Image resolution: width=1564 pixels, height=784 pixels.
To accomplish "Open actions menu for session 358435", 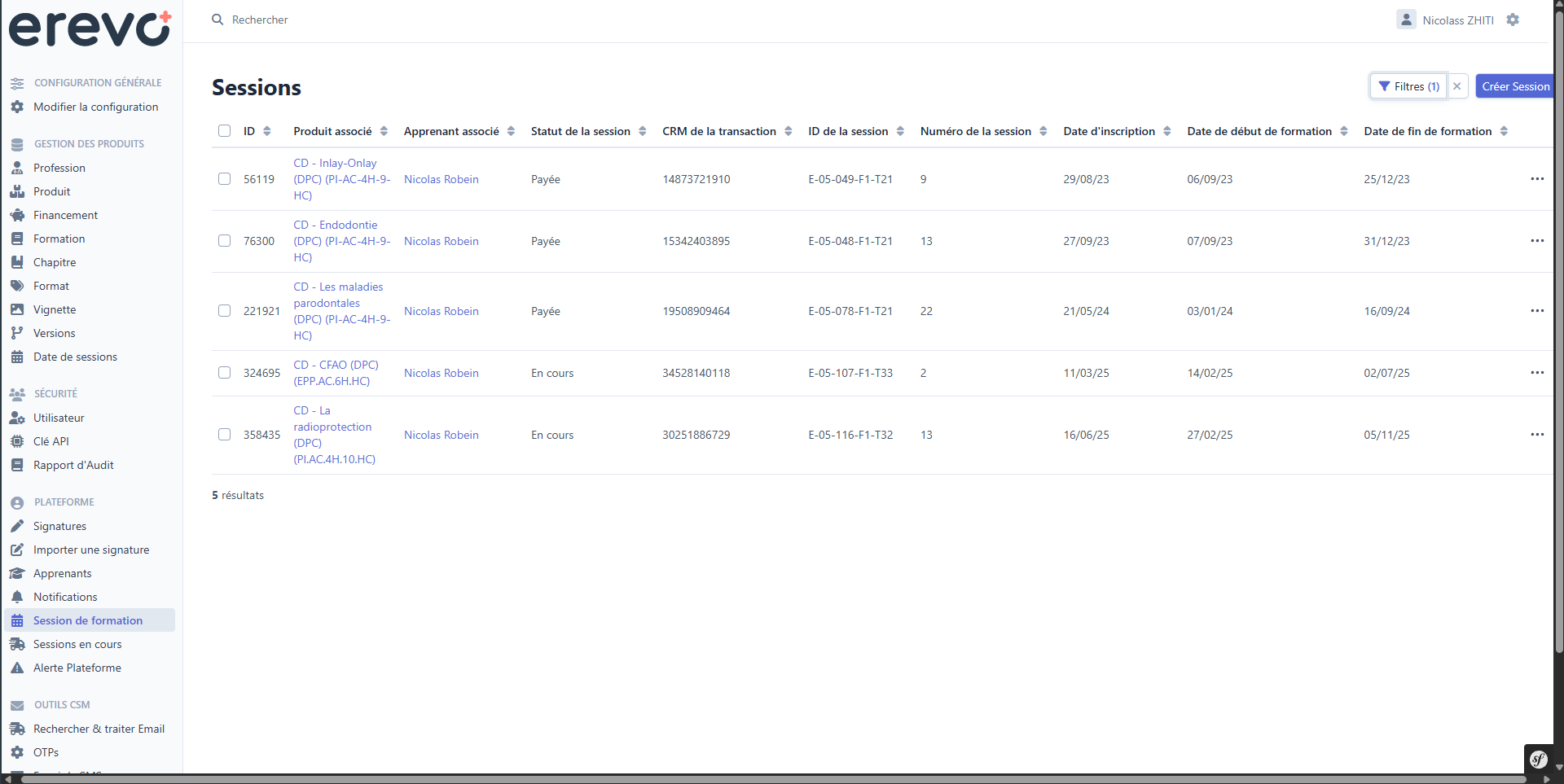I will point(1537,435).
